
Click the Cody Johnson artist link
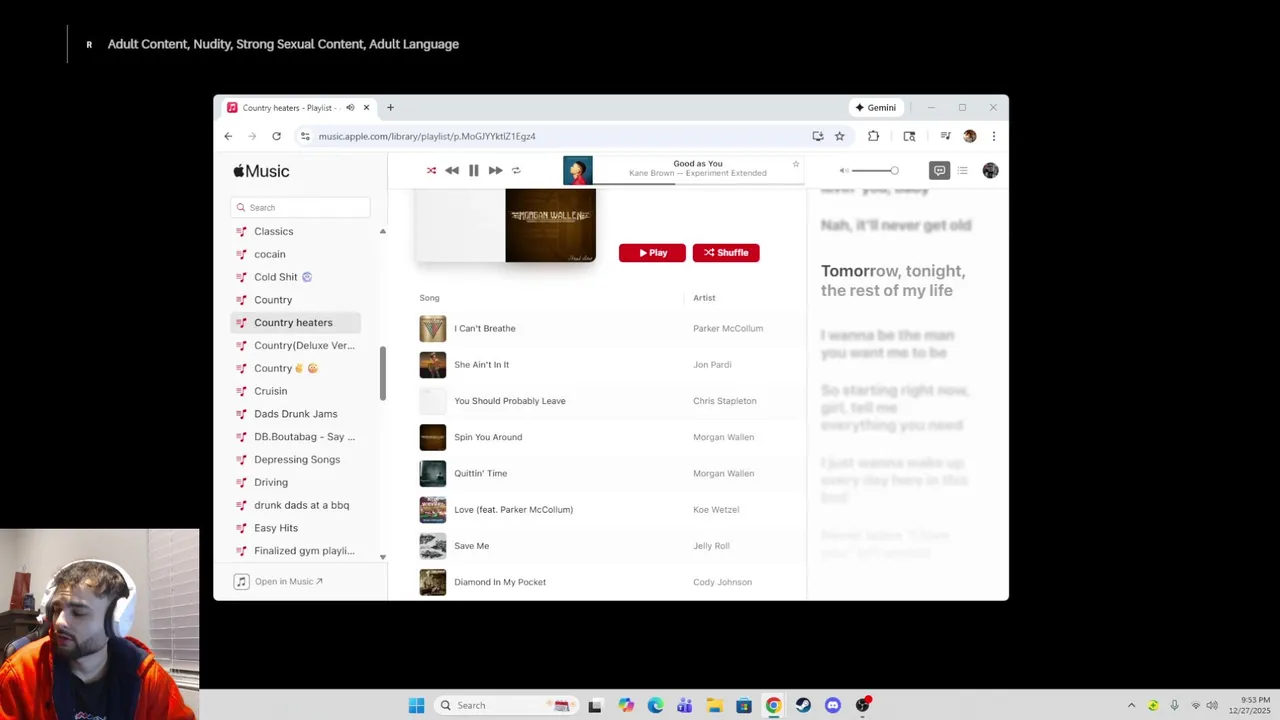pyautogui.click(x=722, y=582)
